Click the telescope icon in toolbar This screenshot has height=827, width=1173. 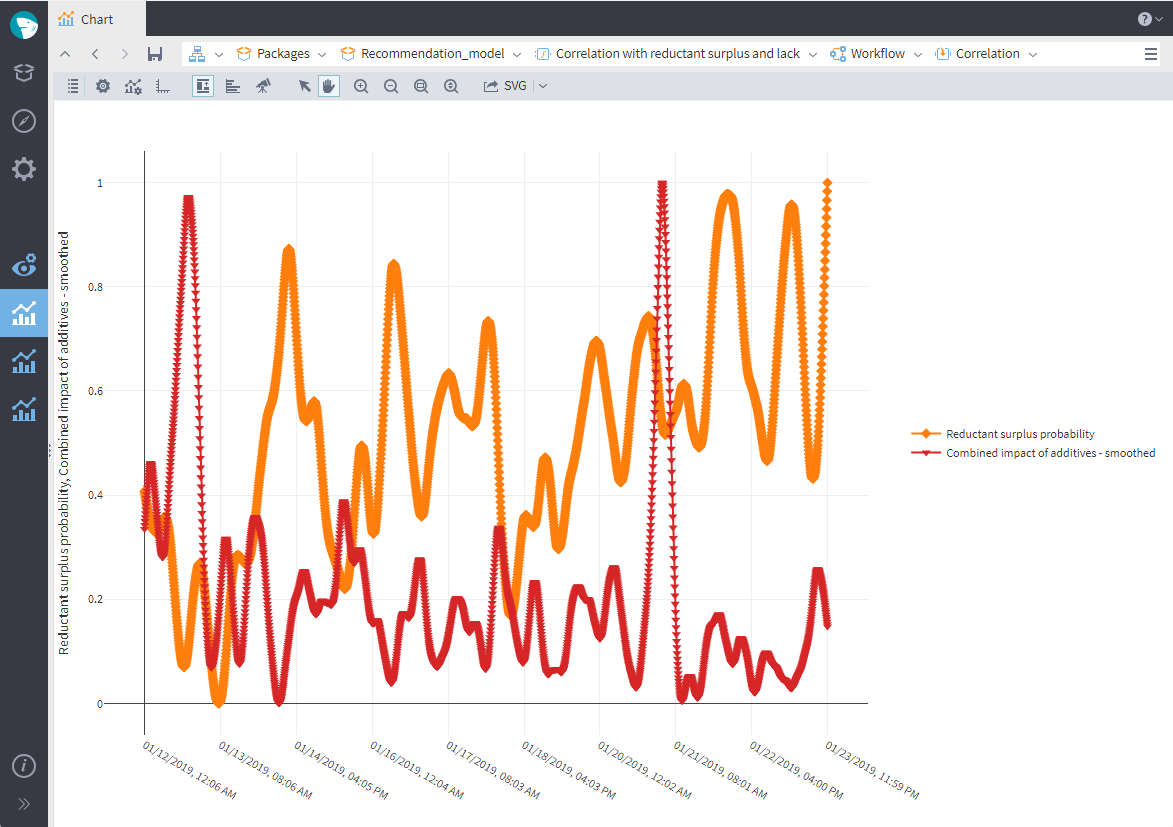263,86
